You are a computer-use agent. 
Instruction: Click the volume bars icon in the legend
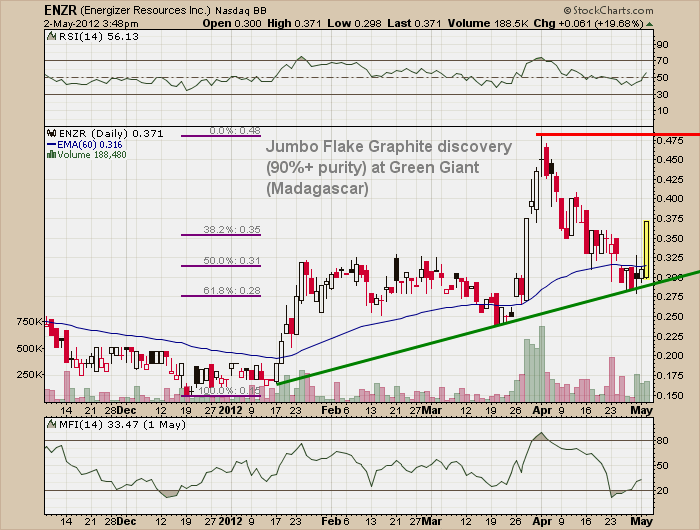[51, 154]
